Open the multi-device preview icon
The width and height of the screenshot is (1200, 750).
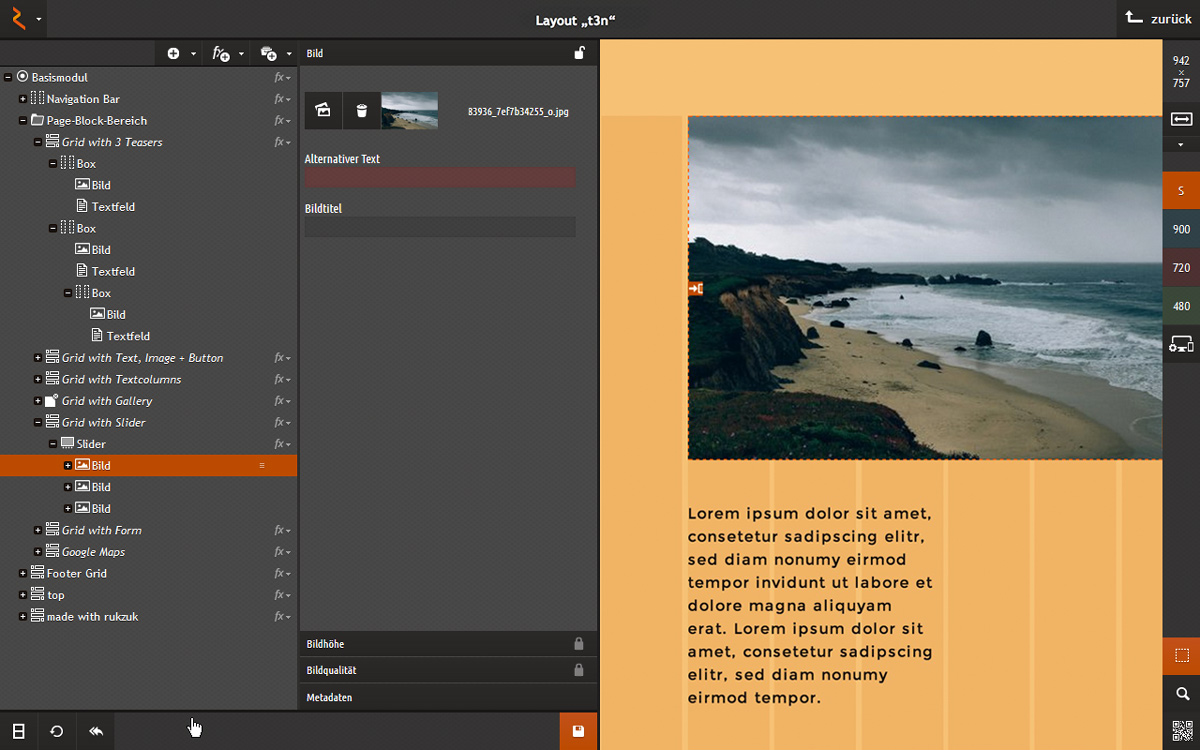[x=1181, y=345]
